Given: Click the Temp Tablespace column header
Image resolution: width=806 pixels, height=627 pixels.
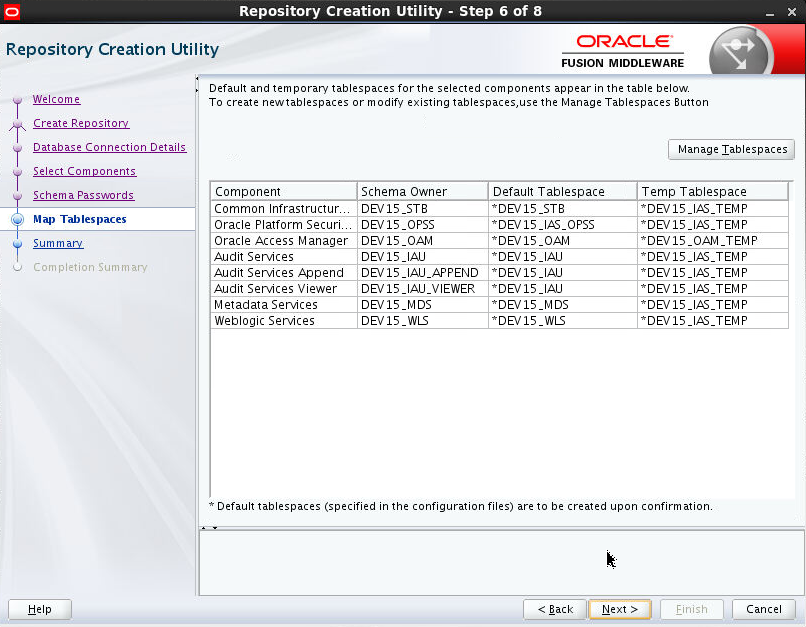Looking at the screenshot, I should pos(712,192).
